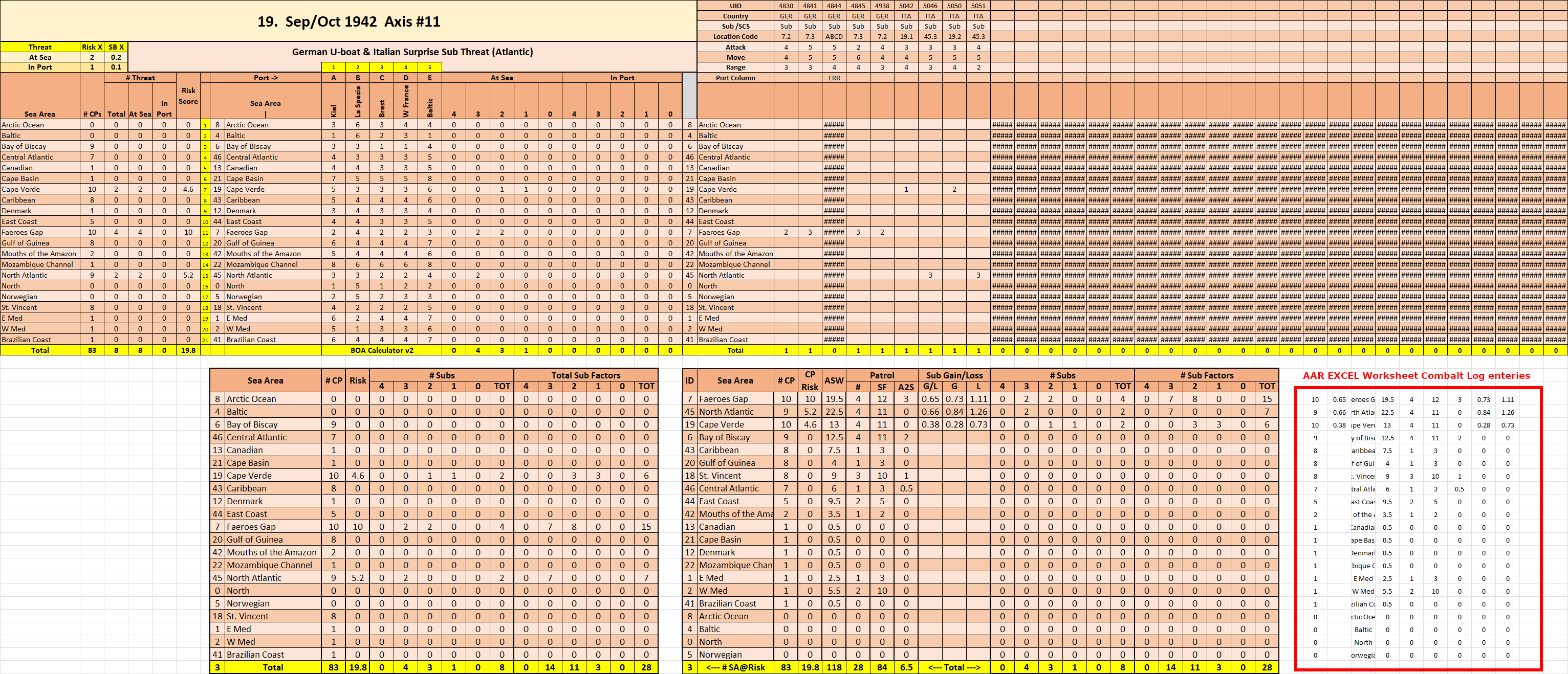1568x674 pixels.
Task: Select the "6.5" A2S total cell
Action: click(x=906, y=667)
